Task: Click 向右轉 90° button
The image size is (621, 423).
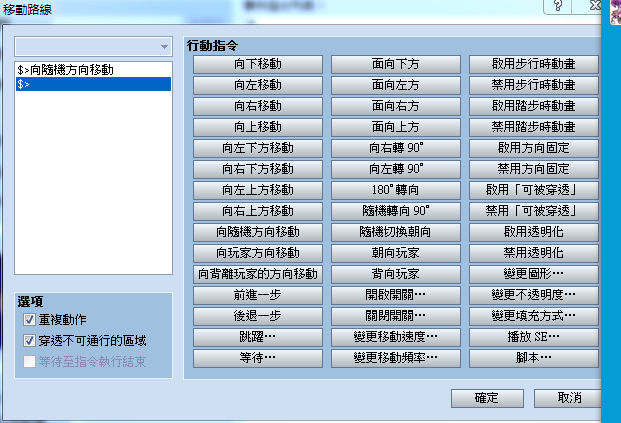Action: click(396, 148)
